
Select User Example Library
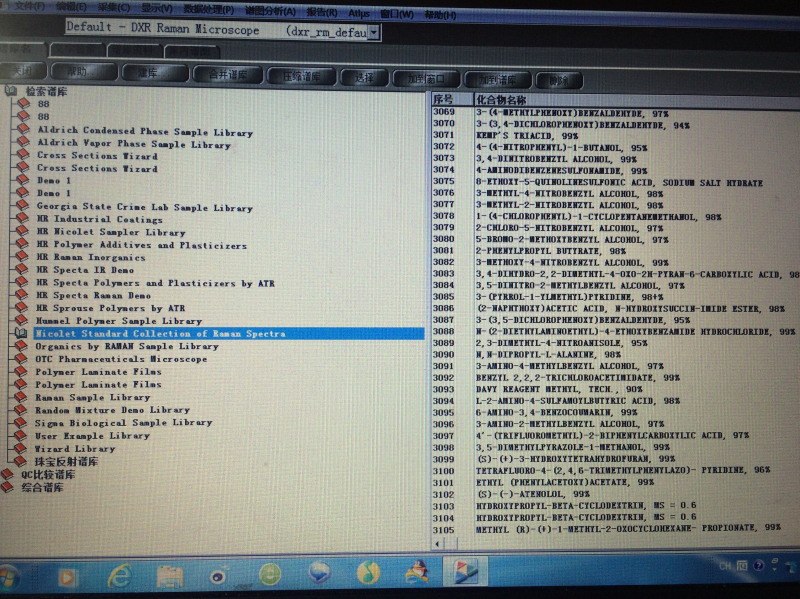[92, 436]
